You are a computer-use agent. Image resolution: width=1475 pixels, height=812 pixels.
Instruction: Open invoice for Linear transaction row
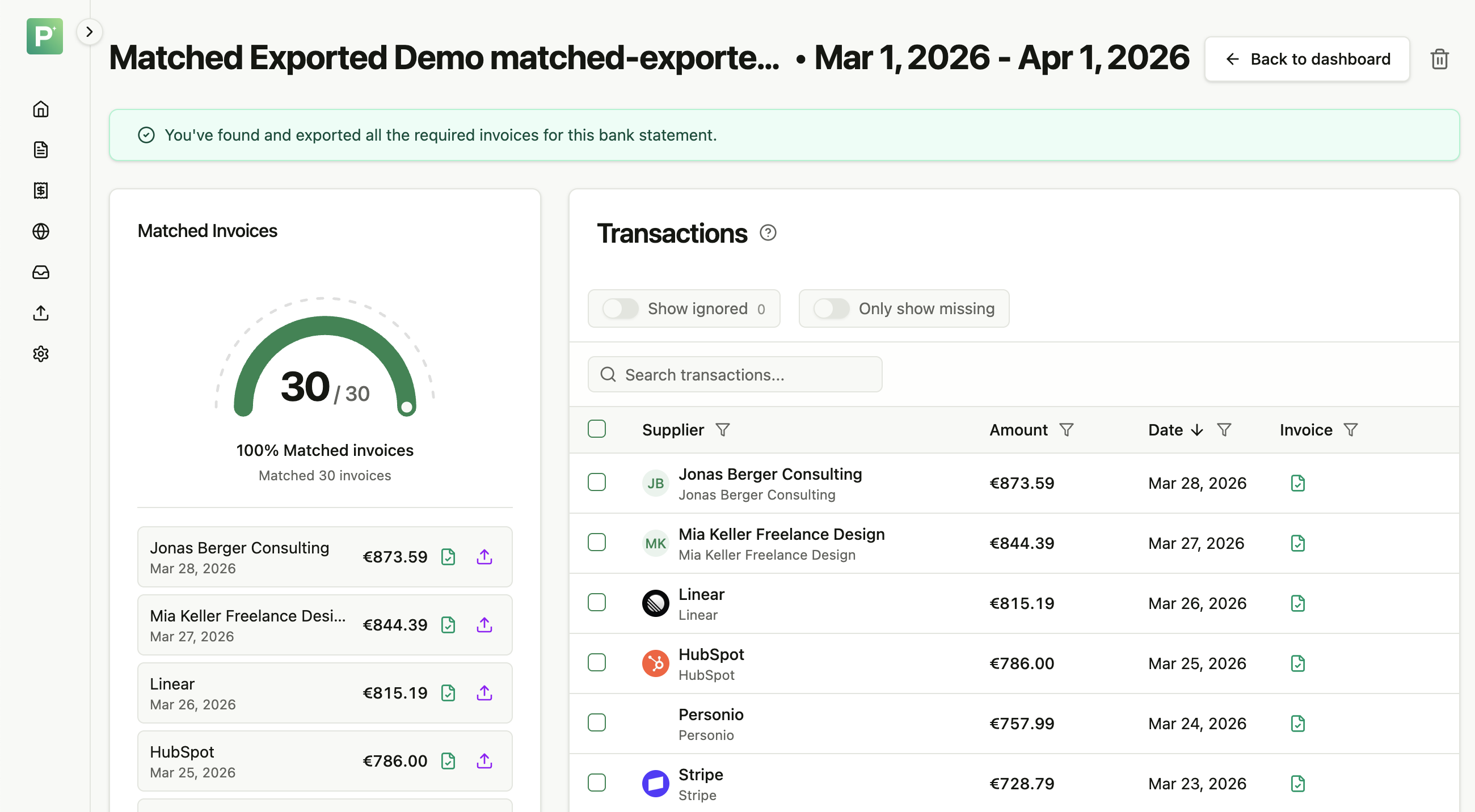coord(1298,604)
